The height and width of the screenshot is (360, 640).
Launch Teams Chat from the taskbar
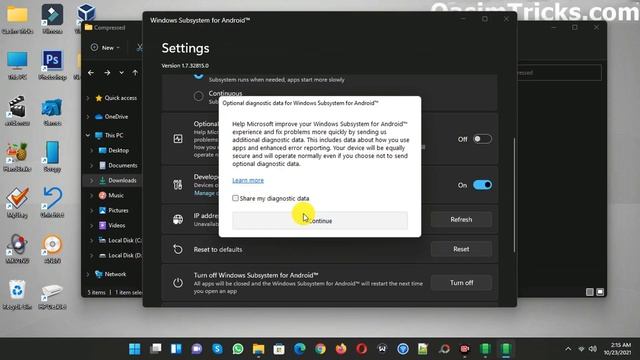(x=197, y=349)
